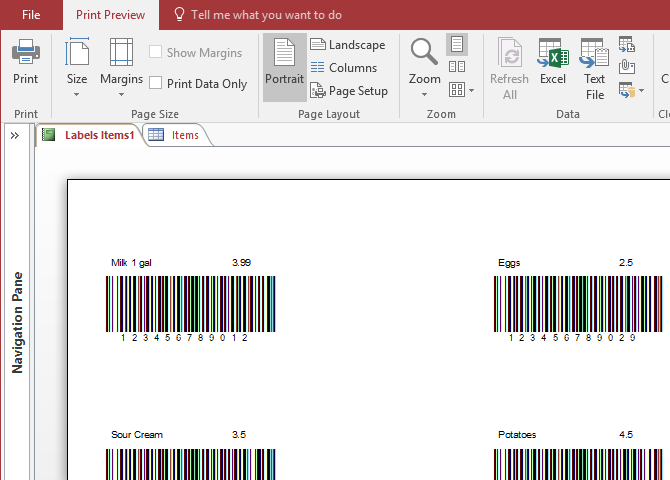
Task: Switch to the Items table tab
Action: [176, 135]
